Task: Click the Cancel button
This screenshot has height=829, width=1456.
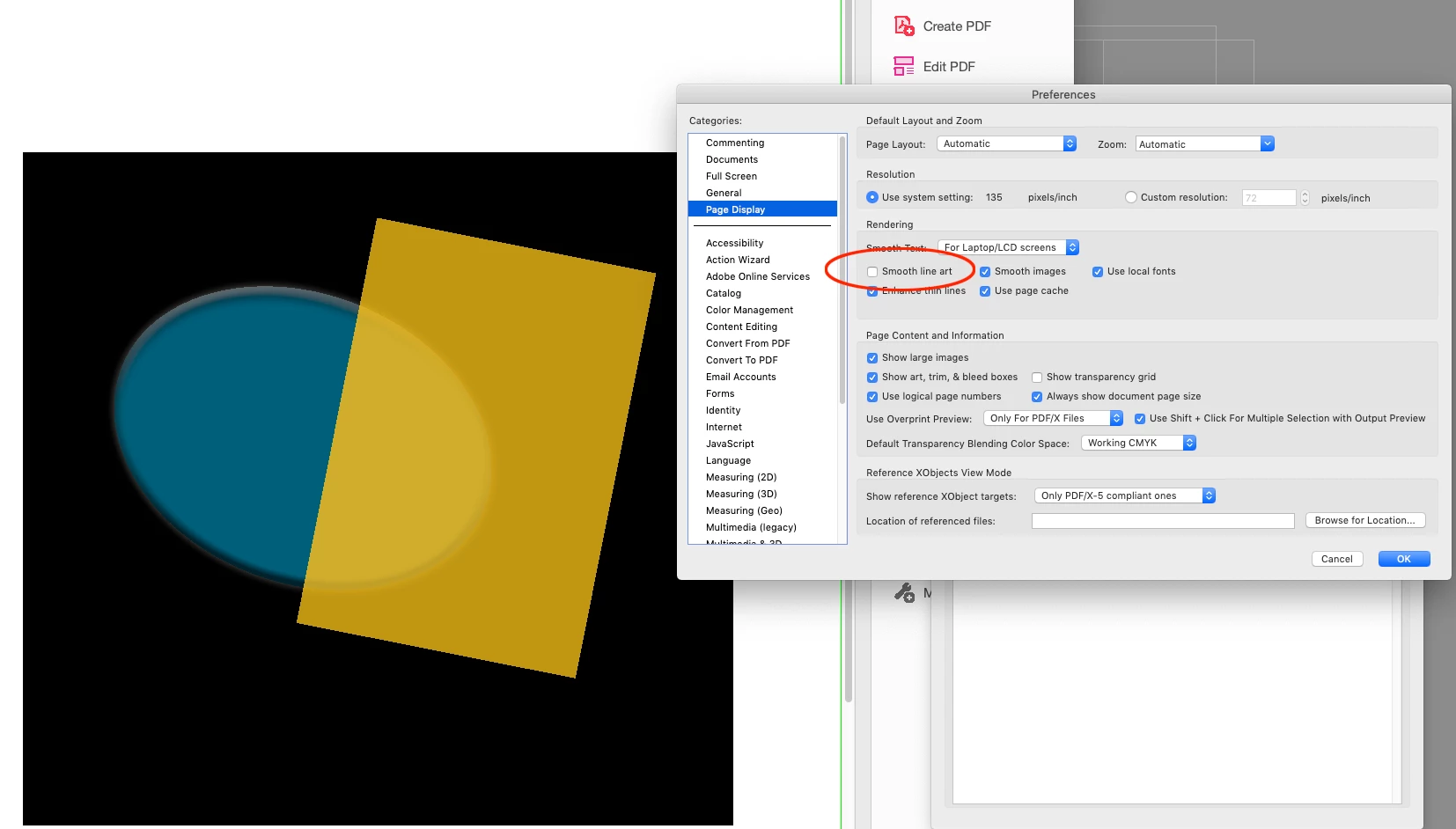Action: (1337, 559)
